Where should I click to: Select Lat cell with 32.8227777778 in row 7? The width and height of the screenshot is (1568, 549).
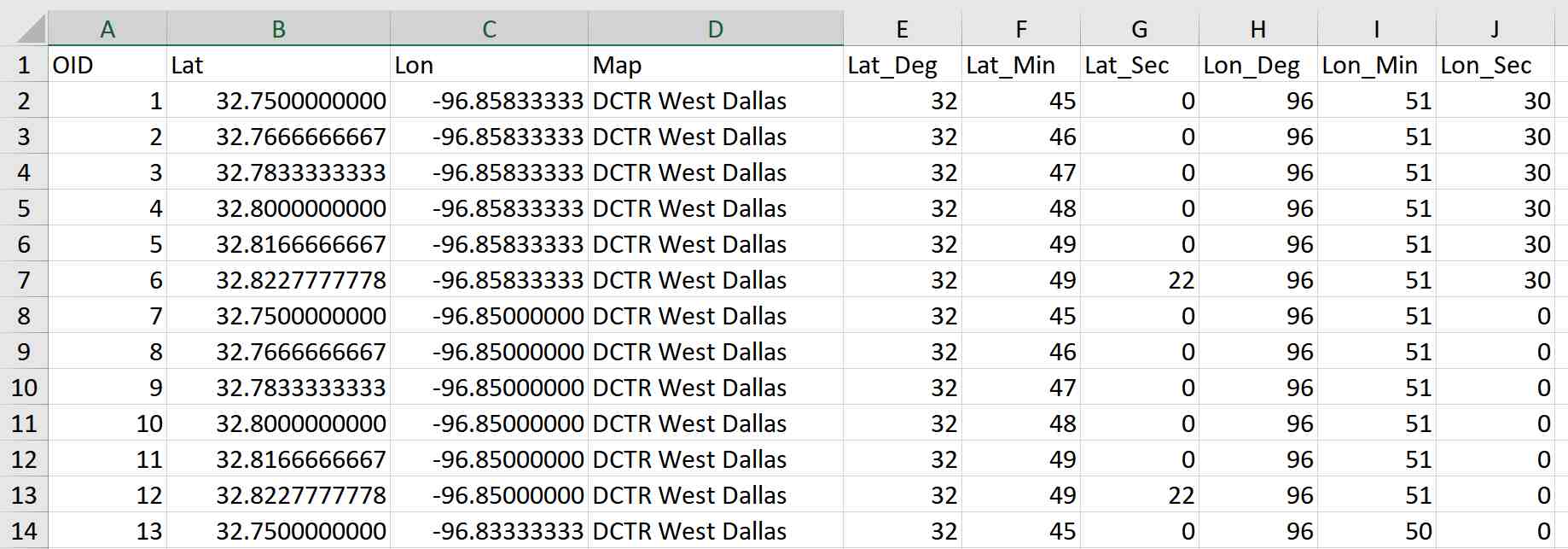[x=278, y=280]
